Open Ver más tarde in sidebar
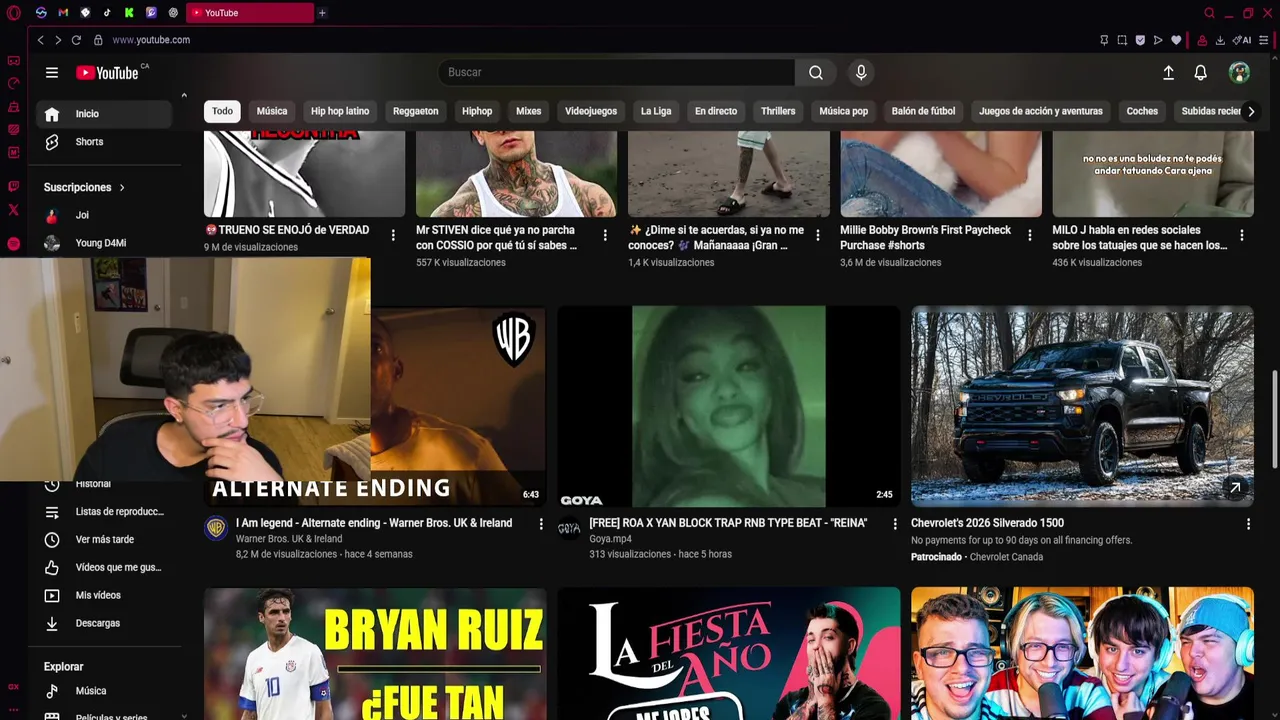Image resolution: width=1280 pixels, height=720 pixels. pyautogui.click(x=104, y=540)
